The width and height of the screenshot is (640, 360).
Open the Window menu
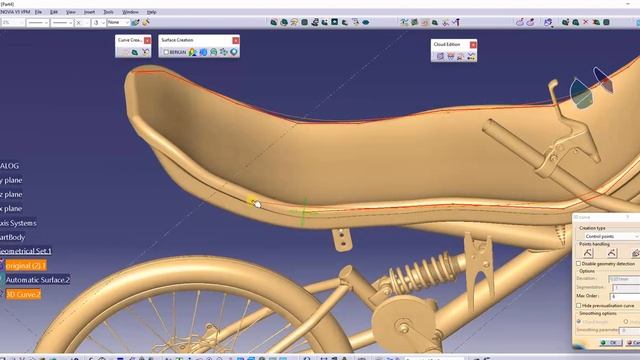click(x=130, y=12)
